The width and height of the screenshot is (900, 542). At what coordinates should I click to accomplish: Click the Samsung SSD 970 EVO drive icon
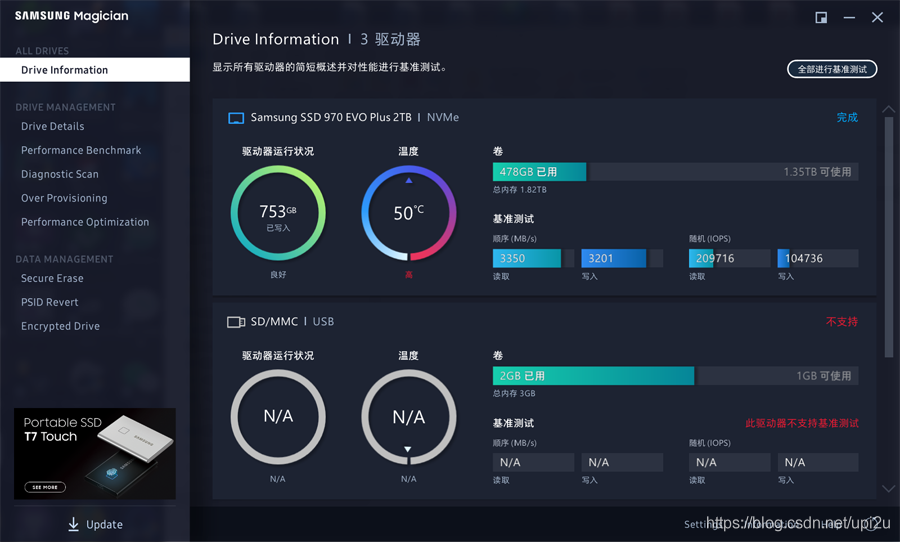(x=236, y=118)
